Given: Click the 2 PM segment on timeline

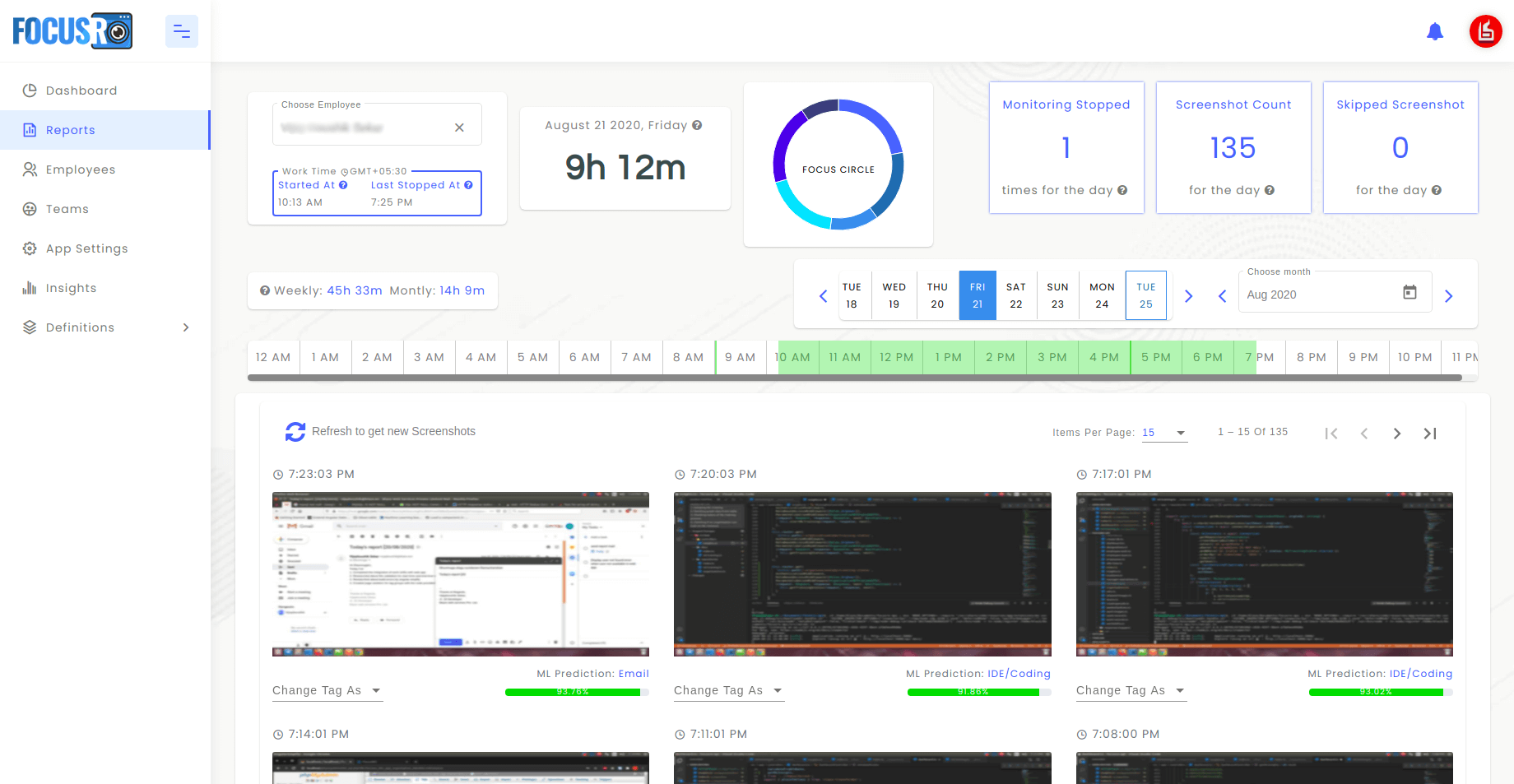Looking at the screenshot, I should click(x=1000, y=358).
